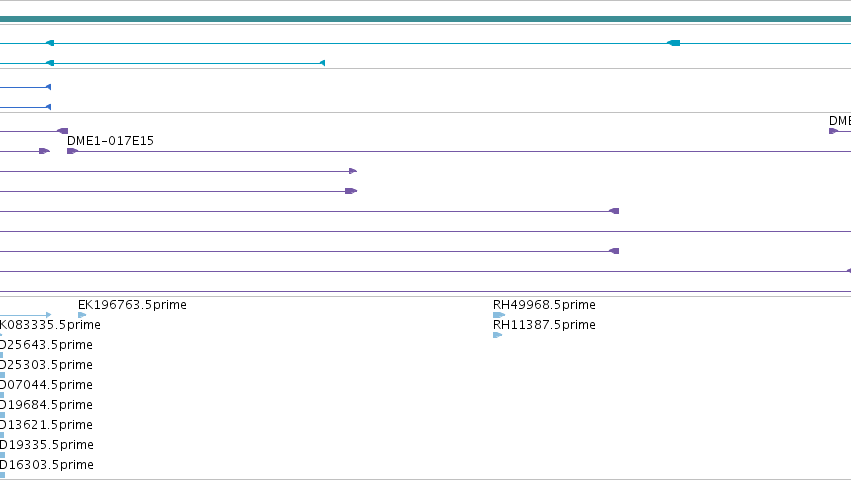
Task: Select the large teal exon block on top transcript
Action: (674, 43)
